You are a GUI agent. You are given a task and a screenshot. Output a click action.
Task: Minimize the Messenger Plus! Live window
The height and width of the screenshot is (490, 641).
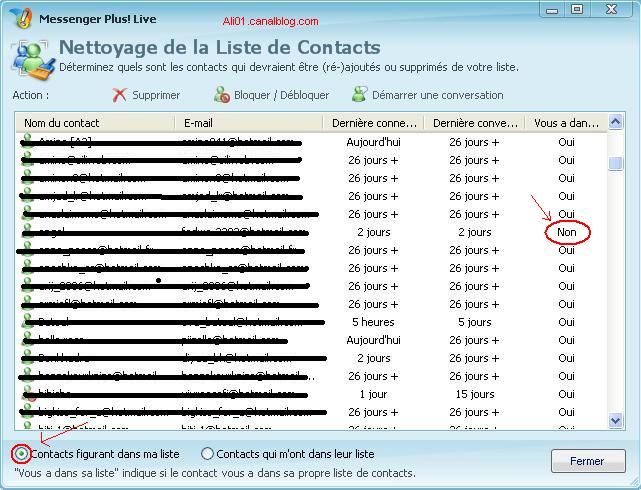552,9
